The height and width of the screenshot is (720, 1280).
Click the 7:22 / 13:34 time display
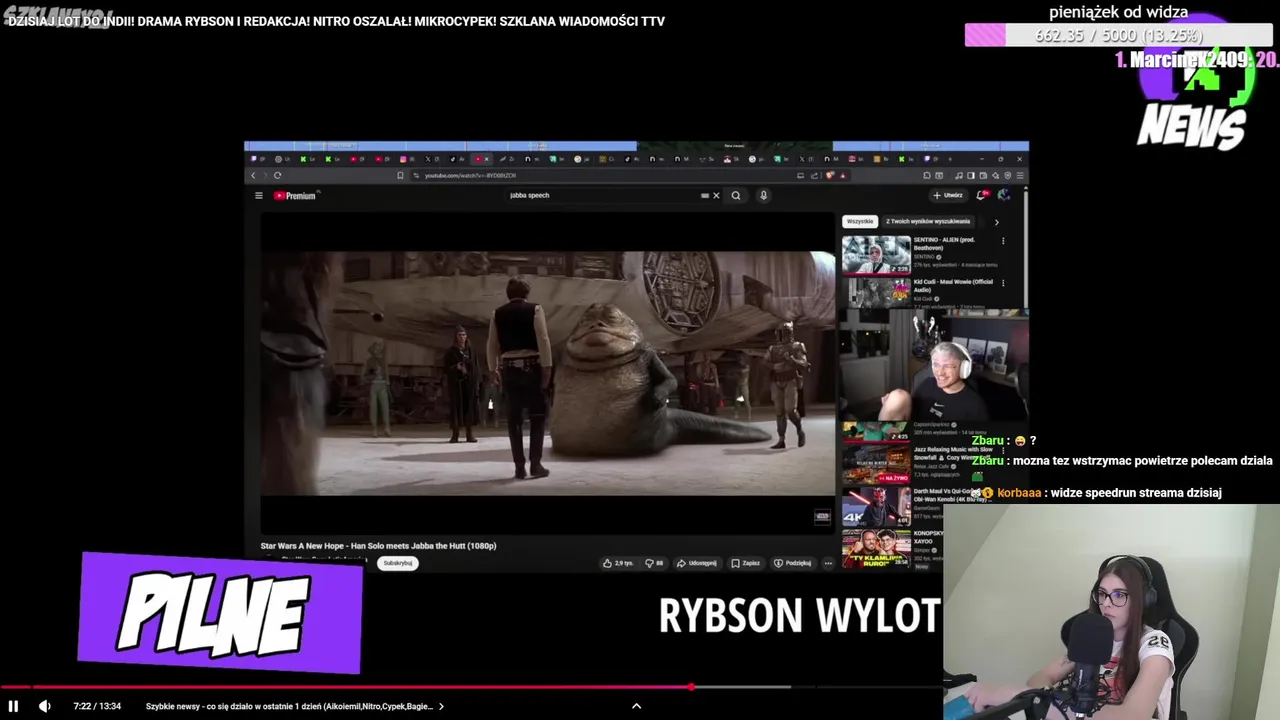[x=97, y=706]
